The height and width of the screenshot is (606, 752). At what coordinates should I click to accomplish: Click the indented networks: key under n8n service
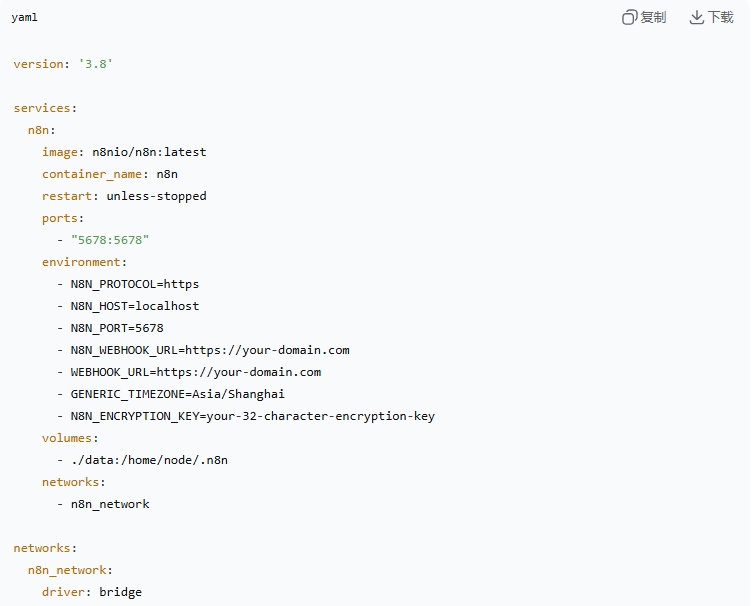74,483
